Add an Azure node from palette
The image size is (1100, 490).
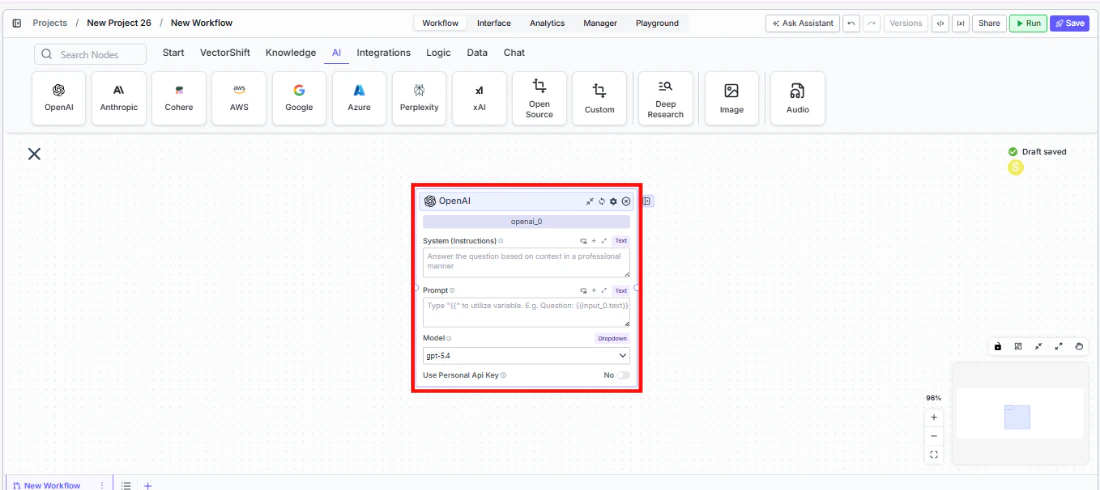tap(359, 98)
